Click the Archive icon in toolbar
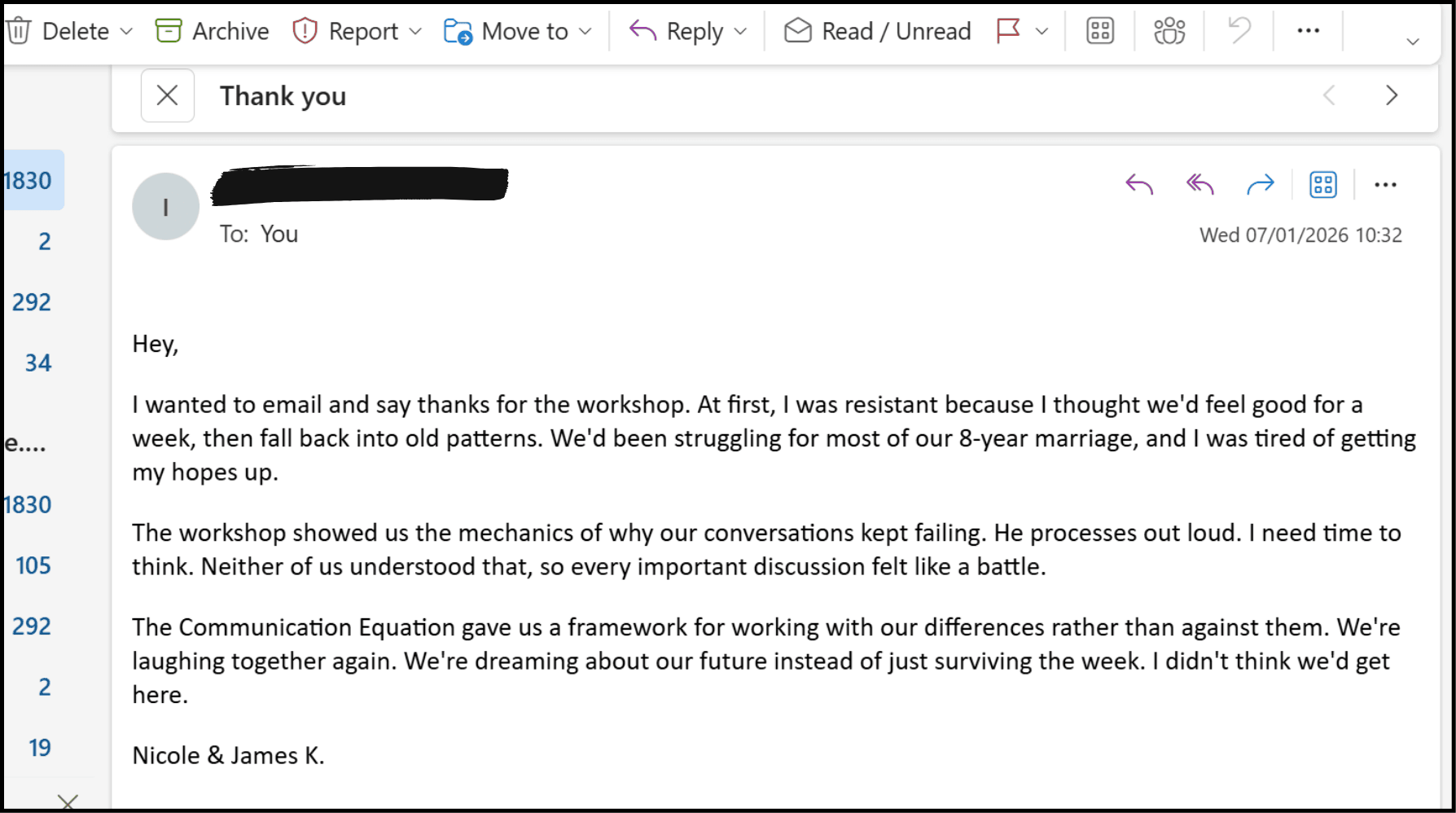 click(169, 31)
